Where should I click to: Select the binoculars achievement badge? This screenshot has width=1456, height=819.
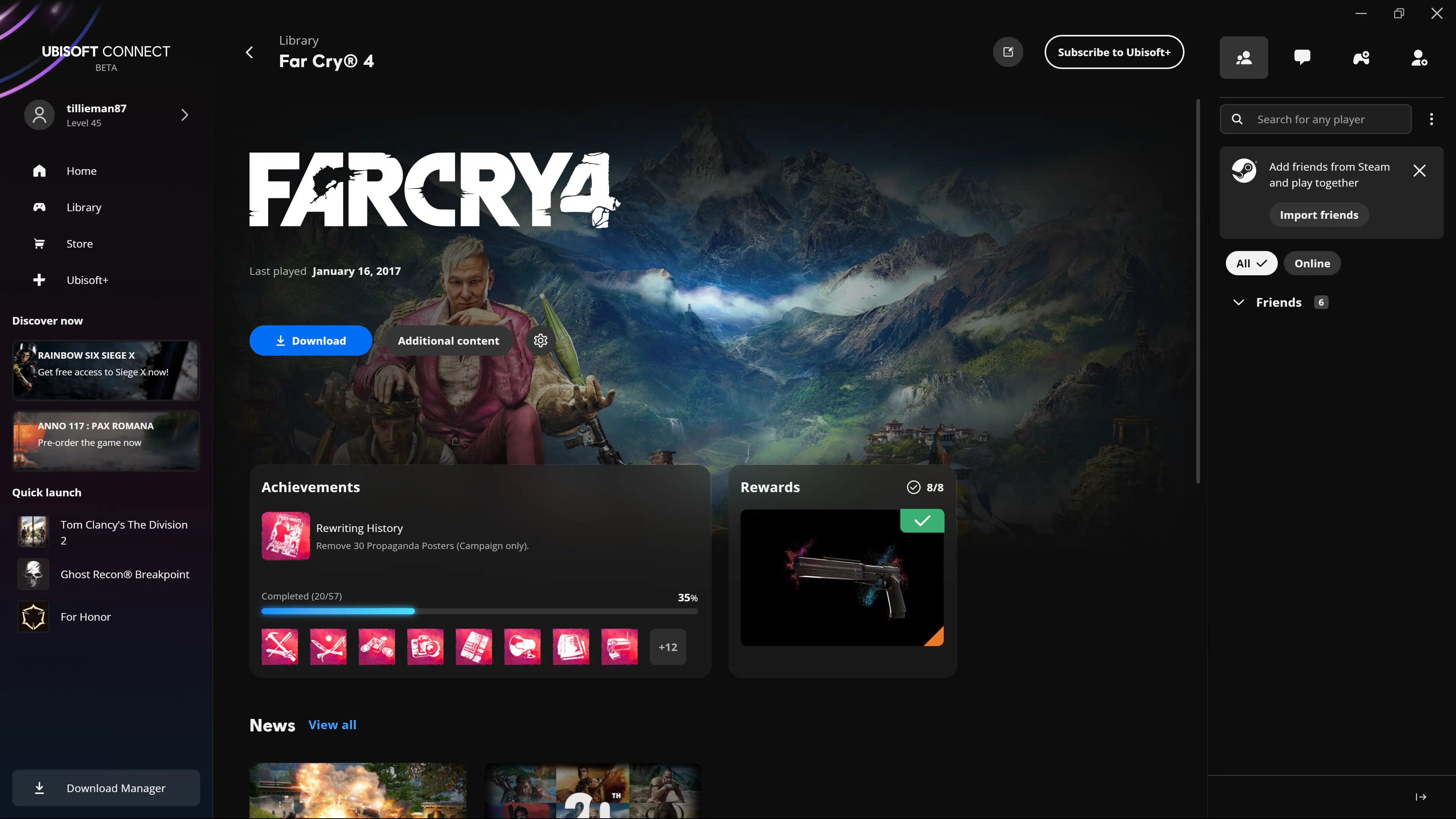[x=377, y=646]
